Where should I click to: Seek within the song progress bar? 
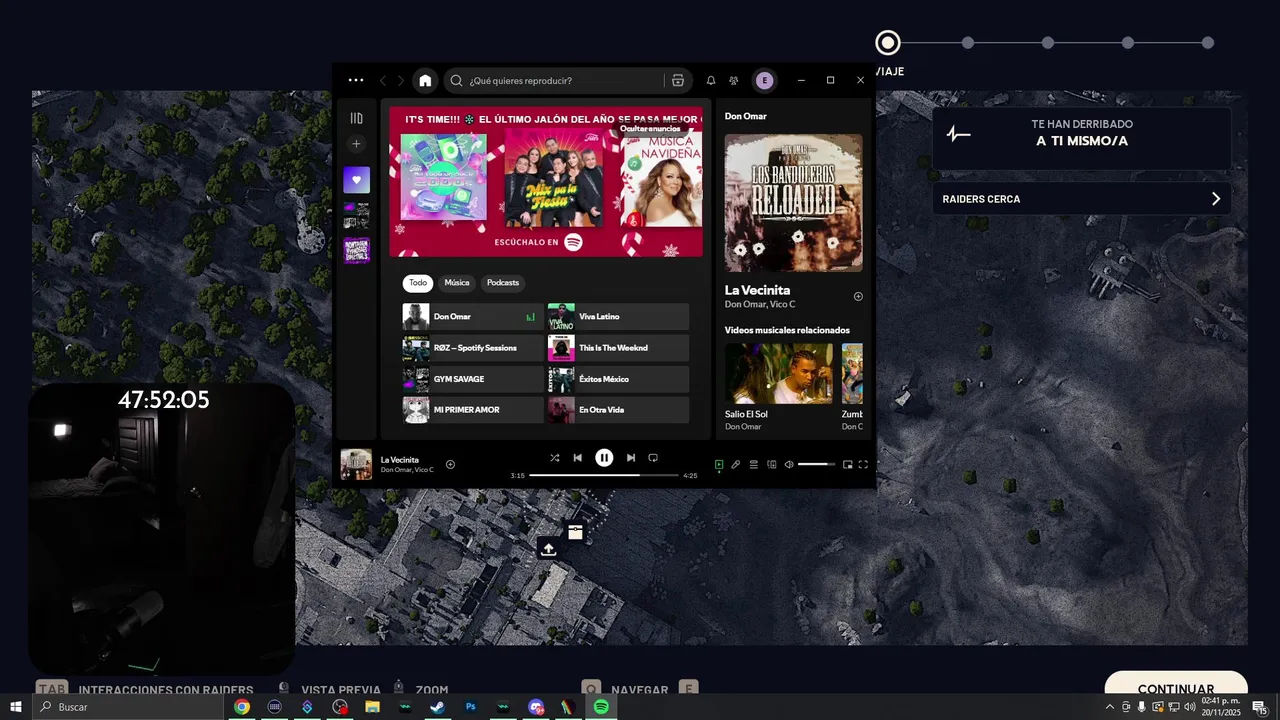[604, 476]
